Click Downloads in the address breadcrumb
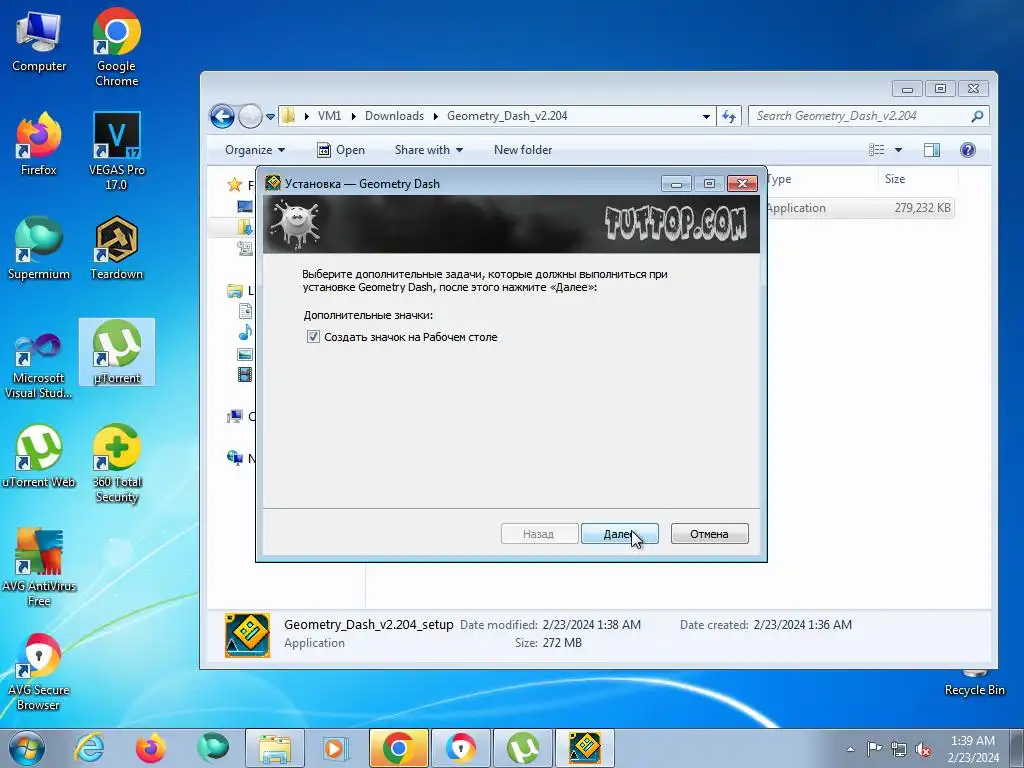 (394, 116)
